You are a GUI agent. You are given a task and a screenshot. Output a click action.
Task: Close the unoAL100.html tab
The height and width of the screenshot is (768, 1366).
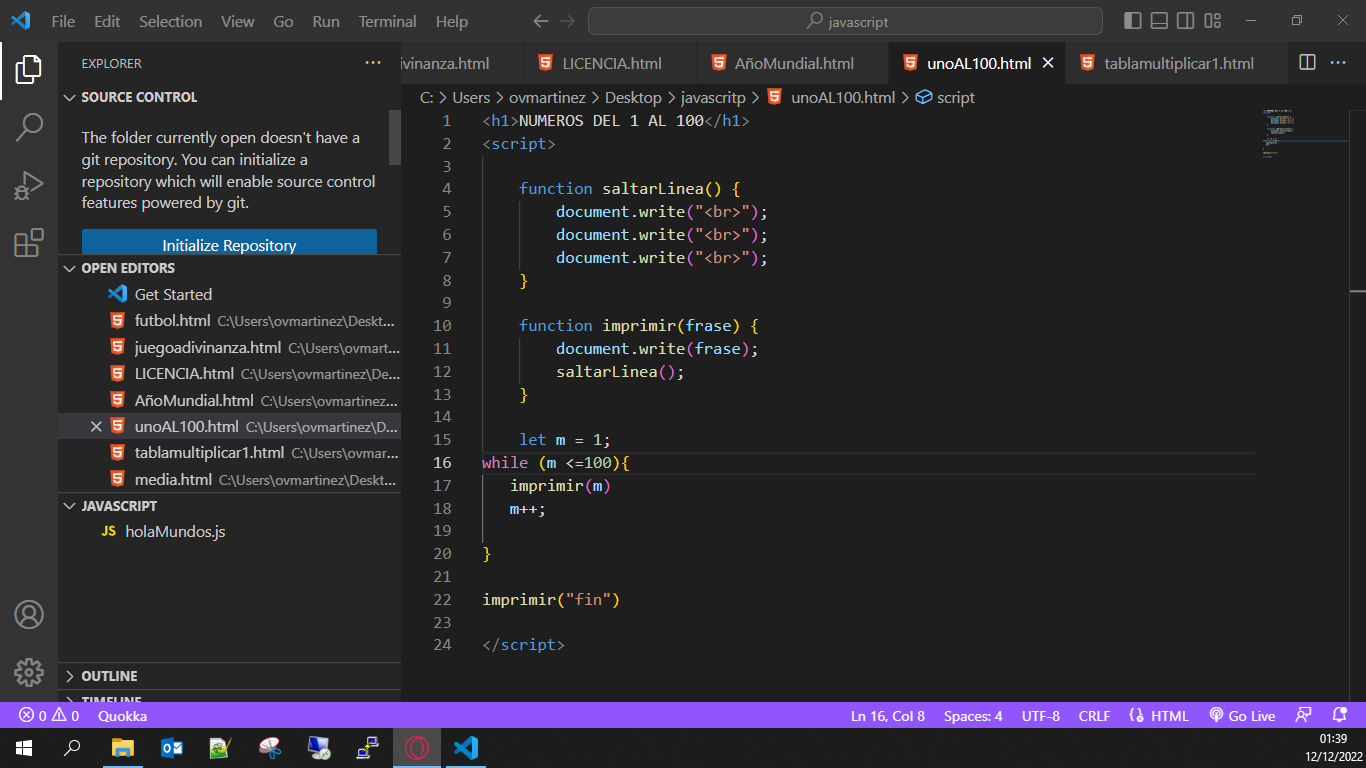pyautogui.click(x=1048, y=63)
